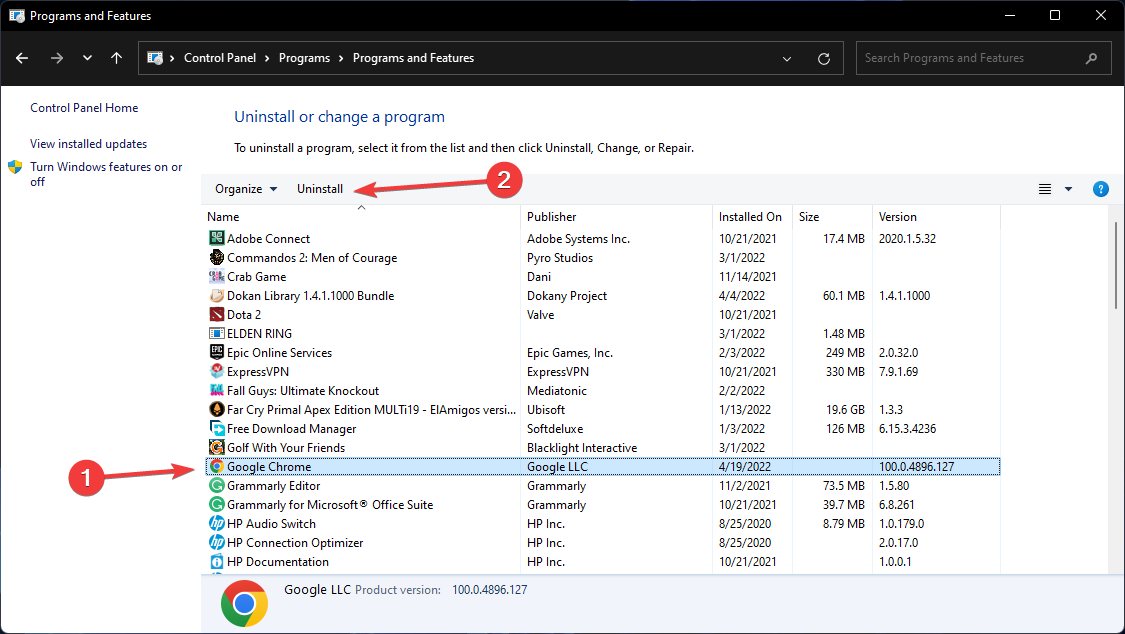Sort by Installed On column header
Screen dimensions: 1125x634
(752, 217)
